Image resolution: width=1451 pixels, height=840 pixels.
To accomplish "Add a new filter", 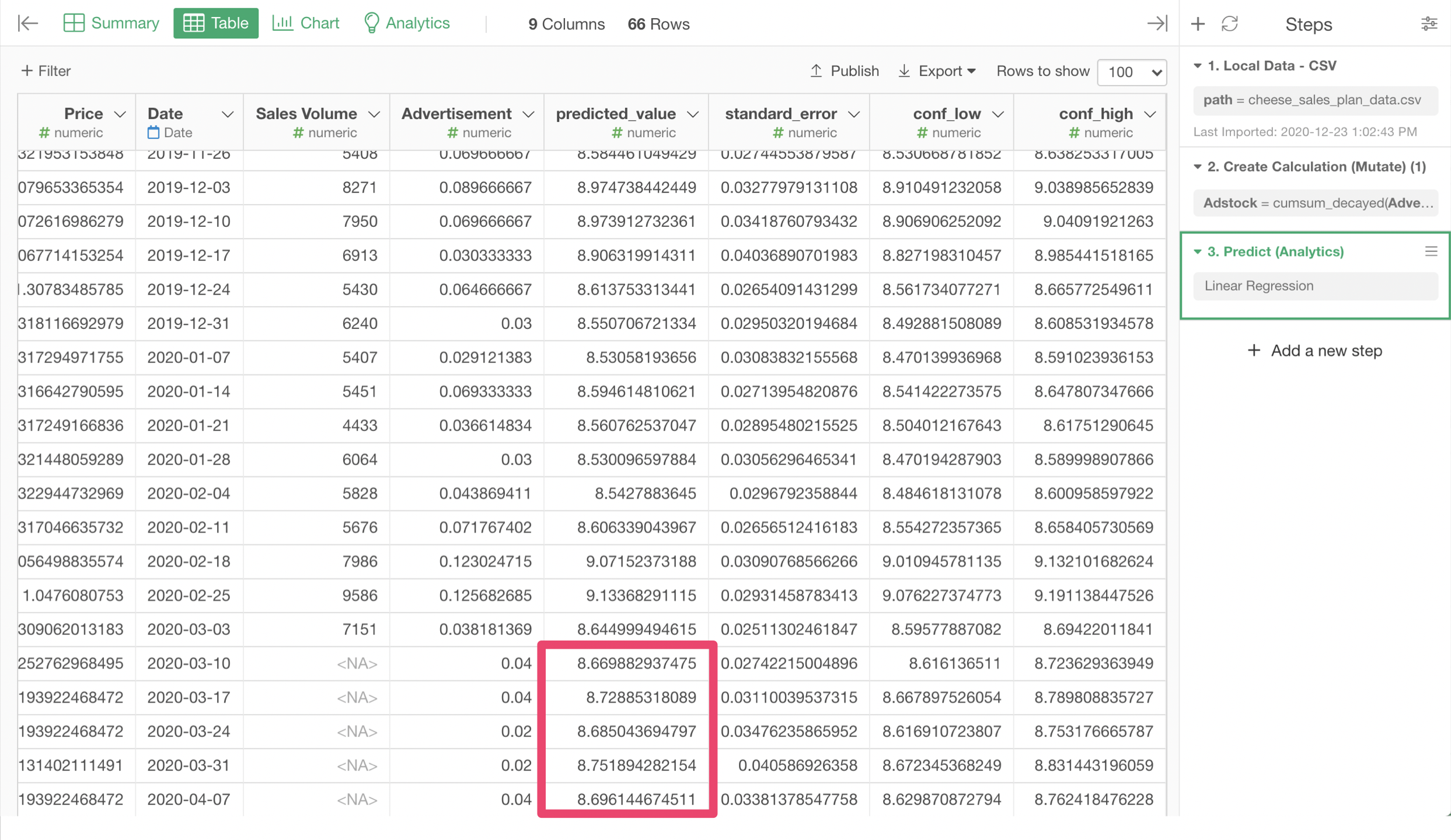I will [x=46, y=71].
